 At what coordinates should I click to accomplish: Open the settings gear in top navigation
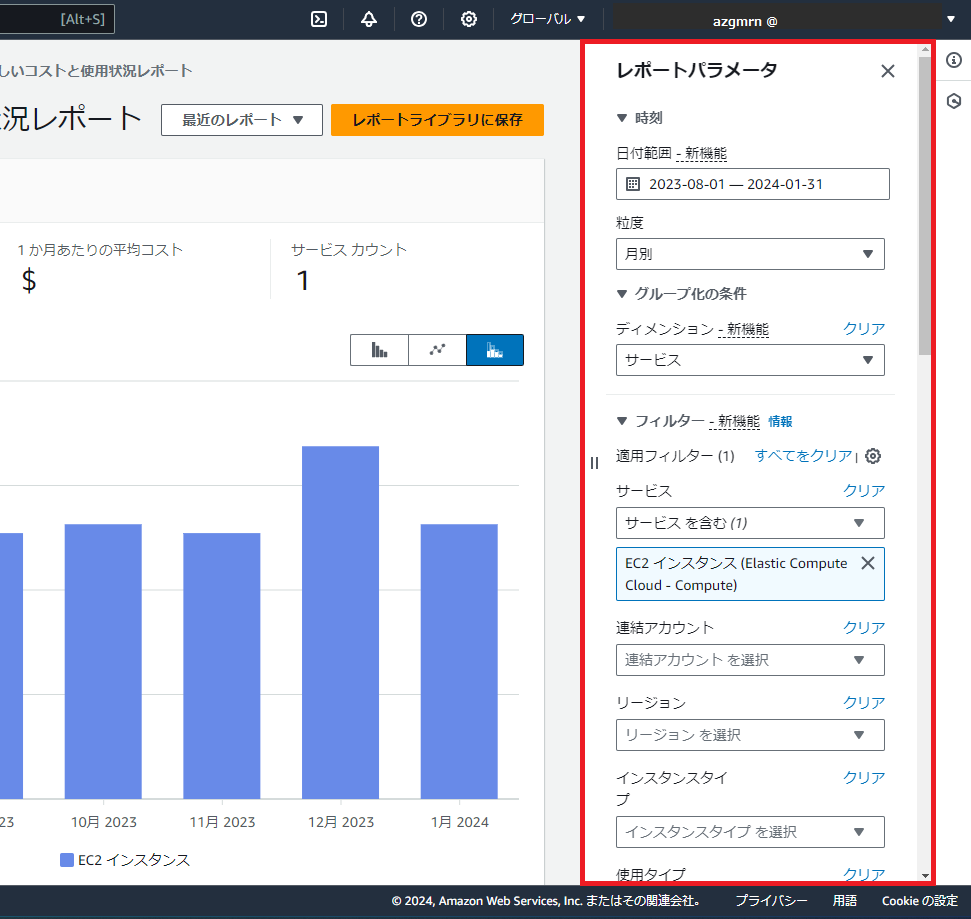[468, 18]
